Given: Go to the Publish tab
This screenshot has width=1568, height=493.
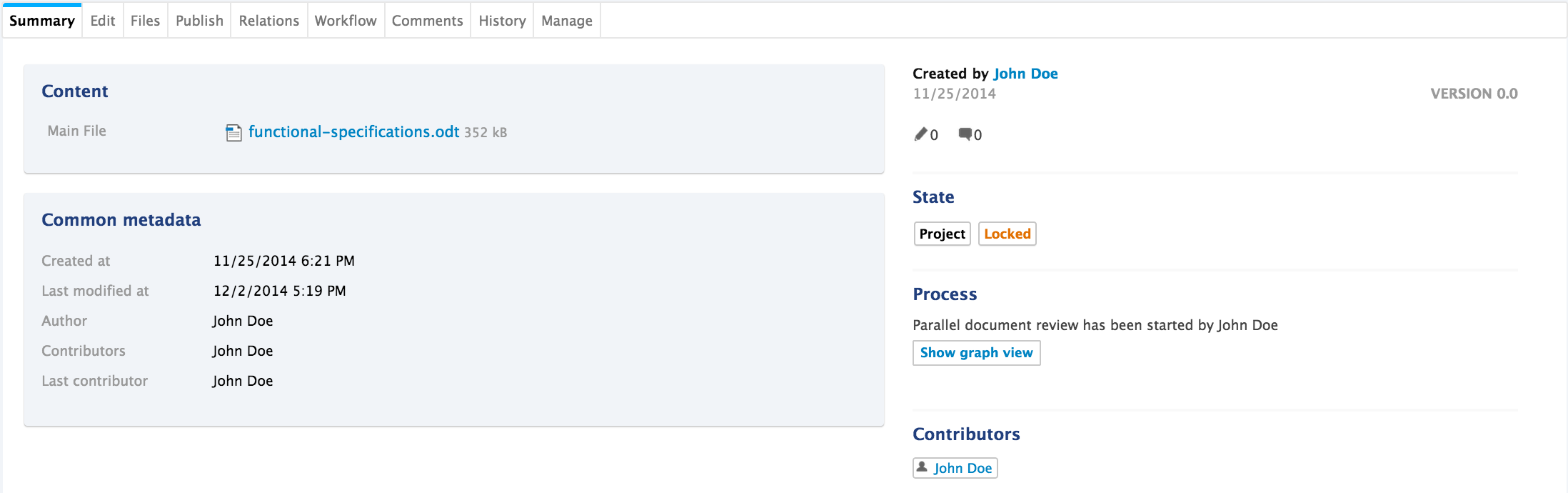Looking at the screenshot, I should pos(199,21).
